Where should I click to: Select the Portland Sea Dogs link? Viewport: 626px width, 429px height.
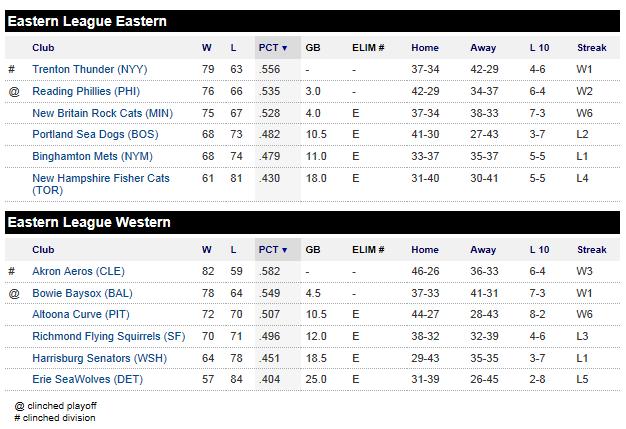click(x=92, y=134)
